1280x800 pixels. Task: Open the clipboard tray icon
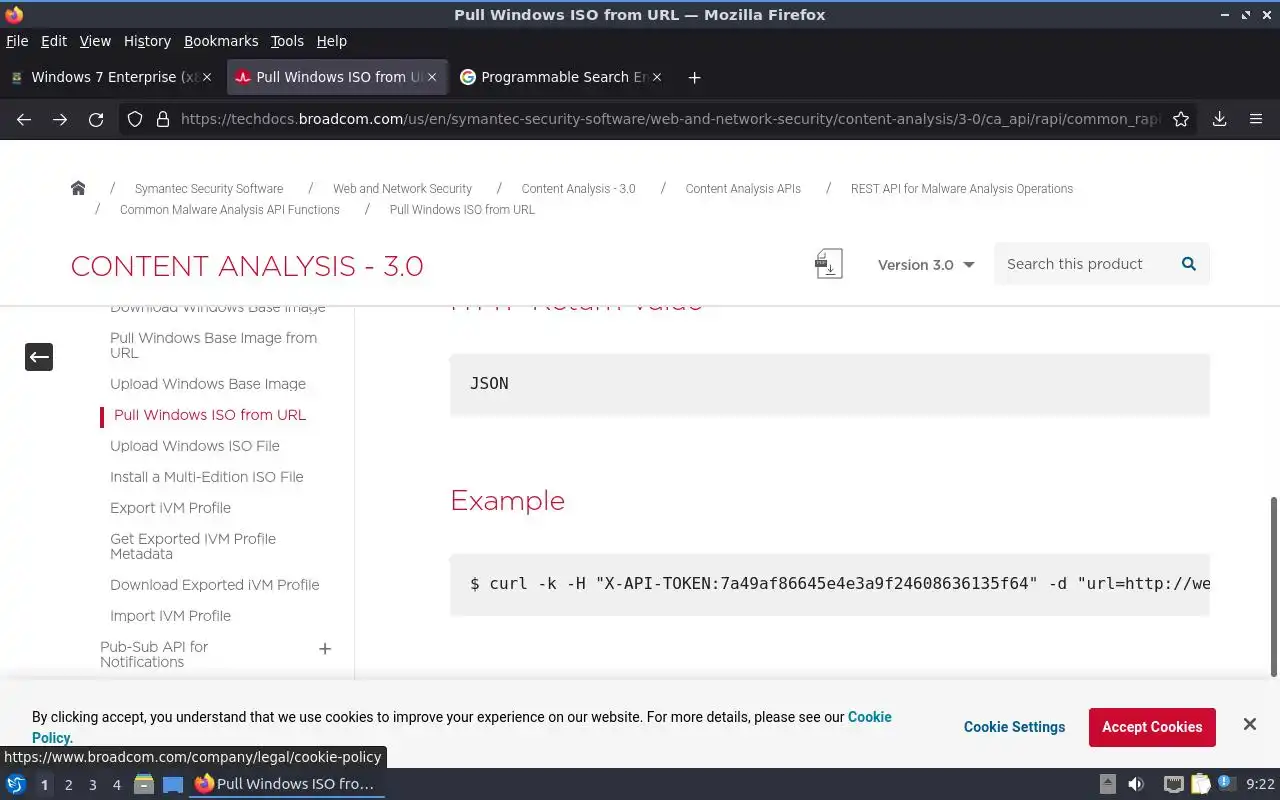coord(1200,785)
